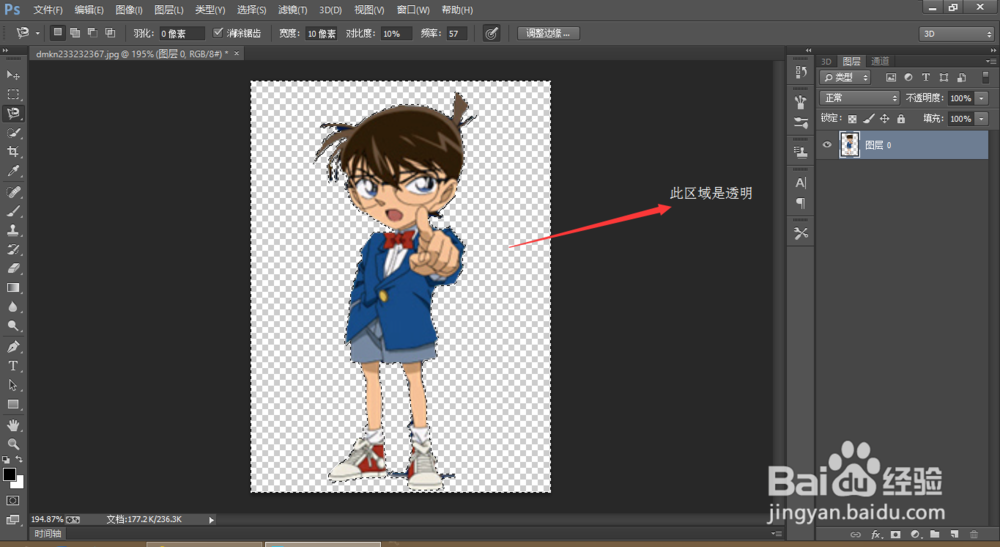Select the Eraser tool
The width and height of the screenshot is (1000, 547).
13,268
